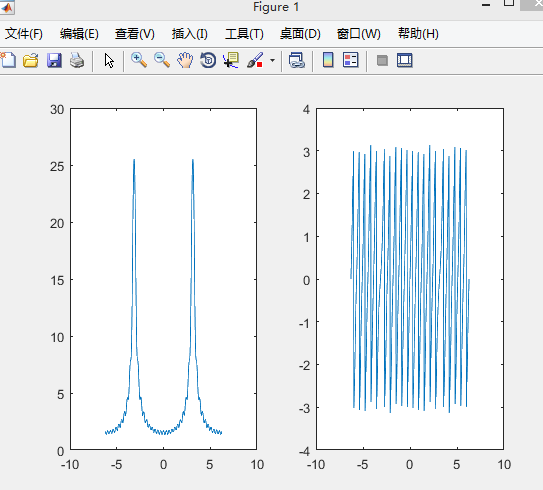Toggle the Data Cursor tool

[x=231, y=60]
